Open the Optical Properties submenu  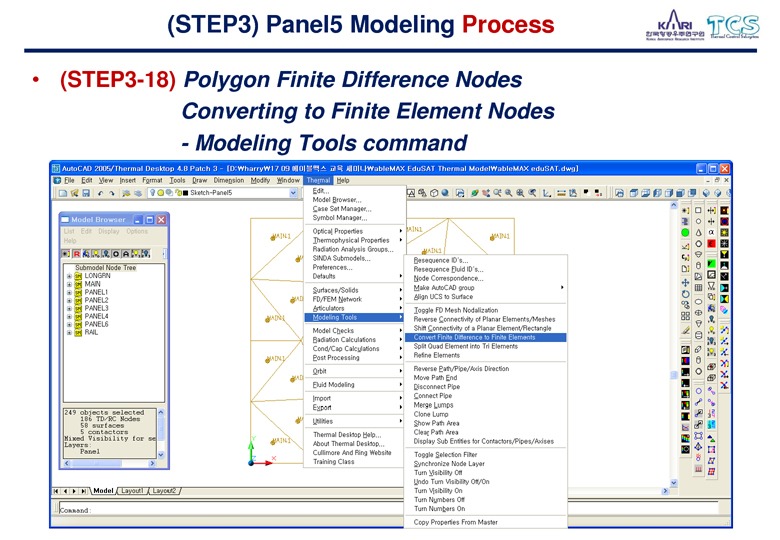click(x=355, y=231)
